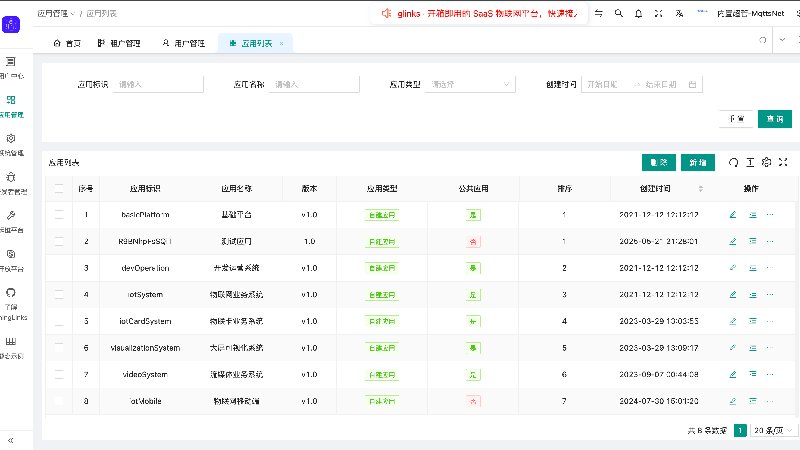Open the tenant center sidebar icon
Screen dimensions: 800x450
[11, 62]
